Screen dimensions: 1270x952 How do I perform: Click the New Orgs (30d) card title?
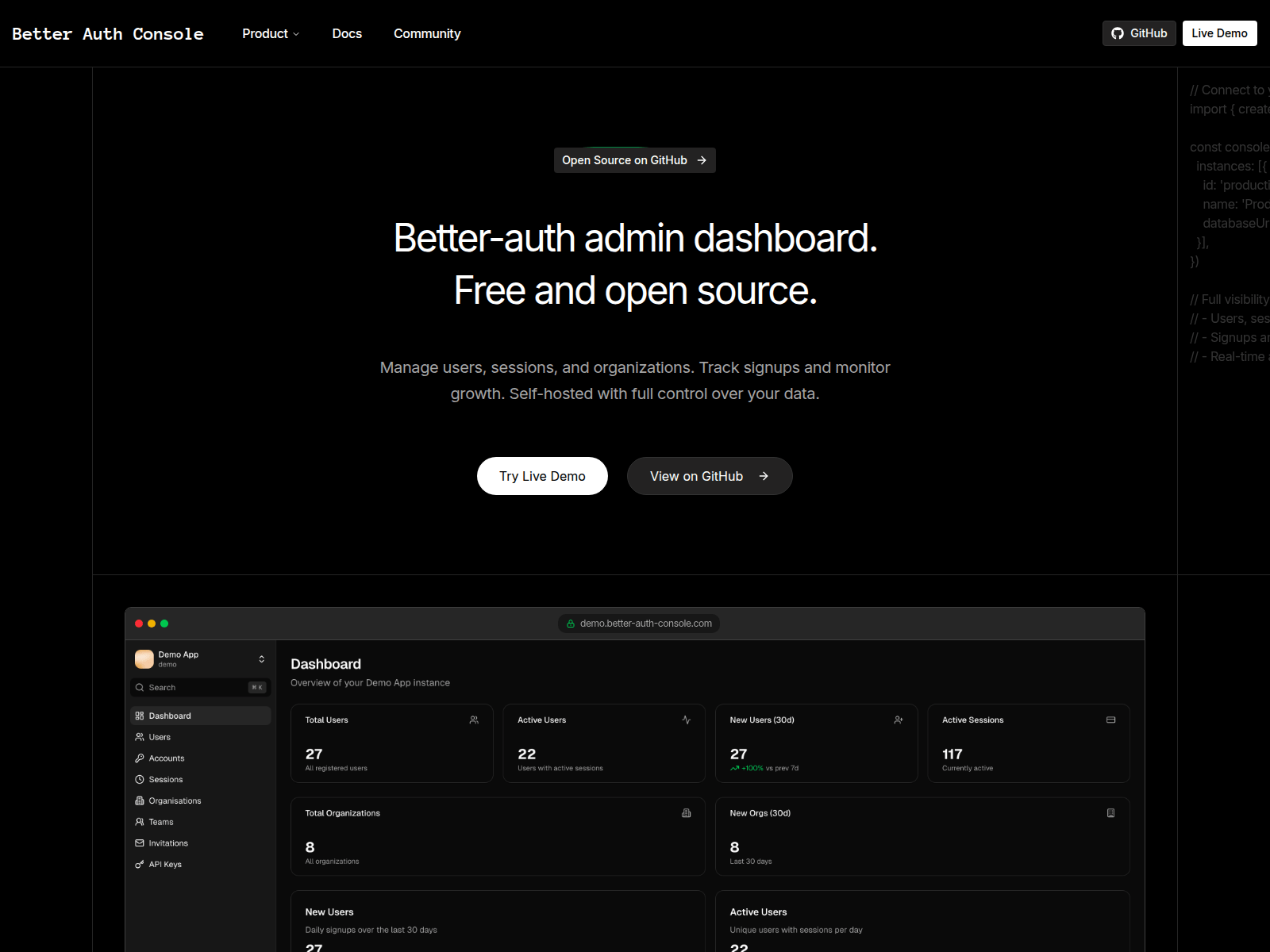click(x=760, y=813)
